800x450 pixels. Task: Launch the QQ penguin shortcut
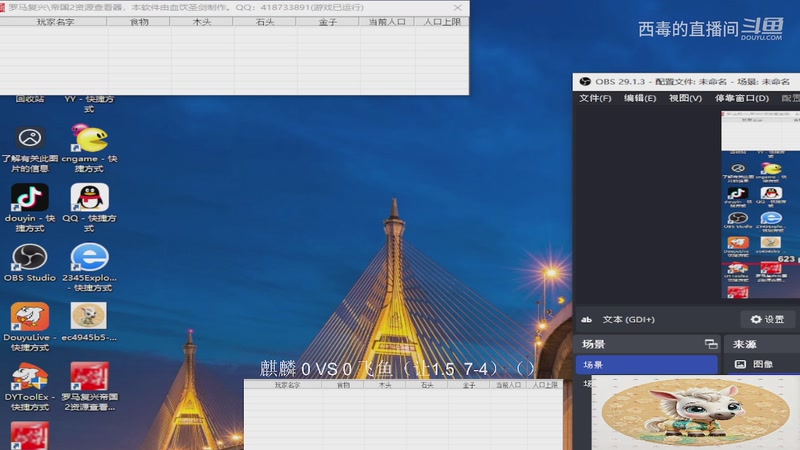(89, 198)
